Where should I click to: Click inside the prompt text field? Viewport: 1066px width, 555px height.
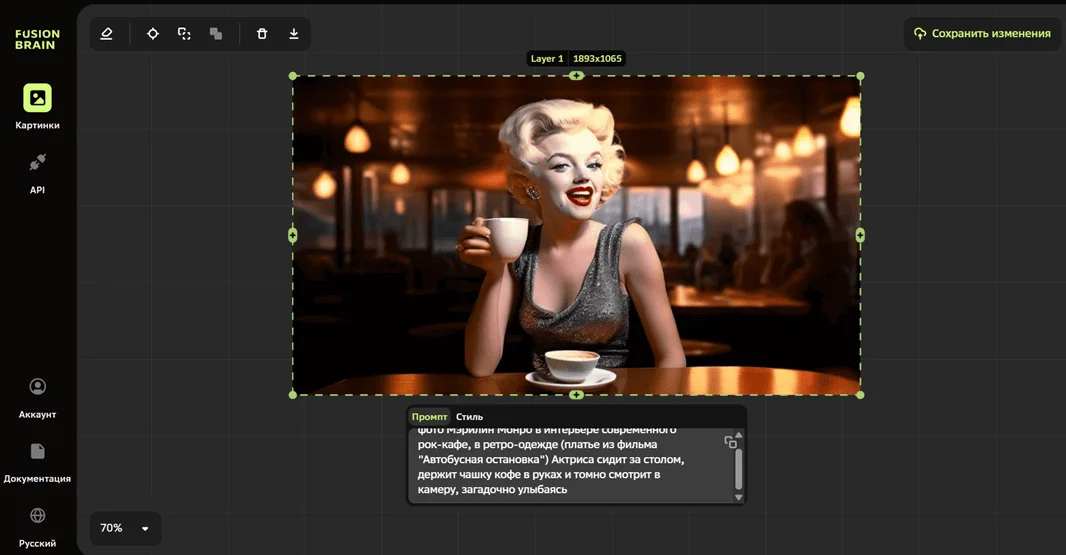coord(560,466)
